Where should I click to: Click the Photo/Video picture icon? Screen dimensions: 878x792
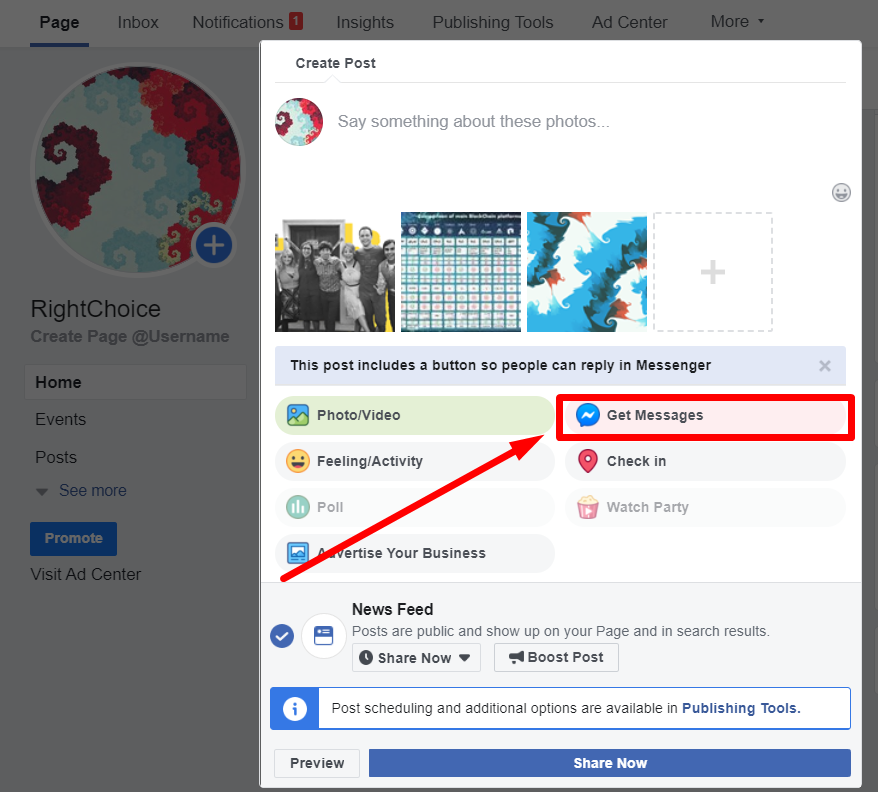298,415
